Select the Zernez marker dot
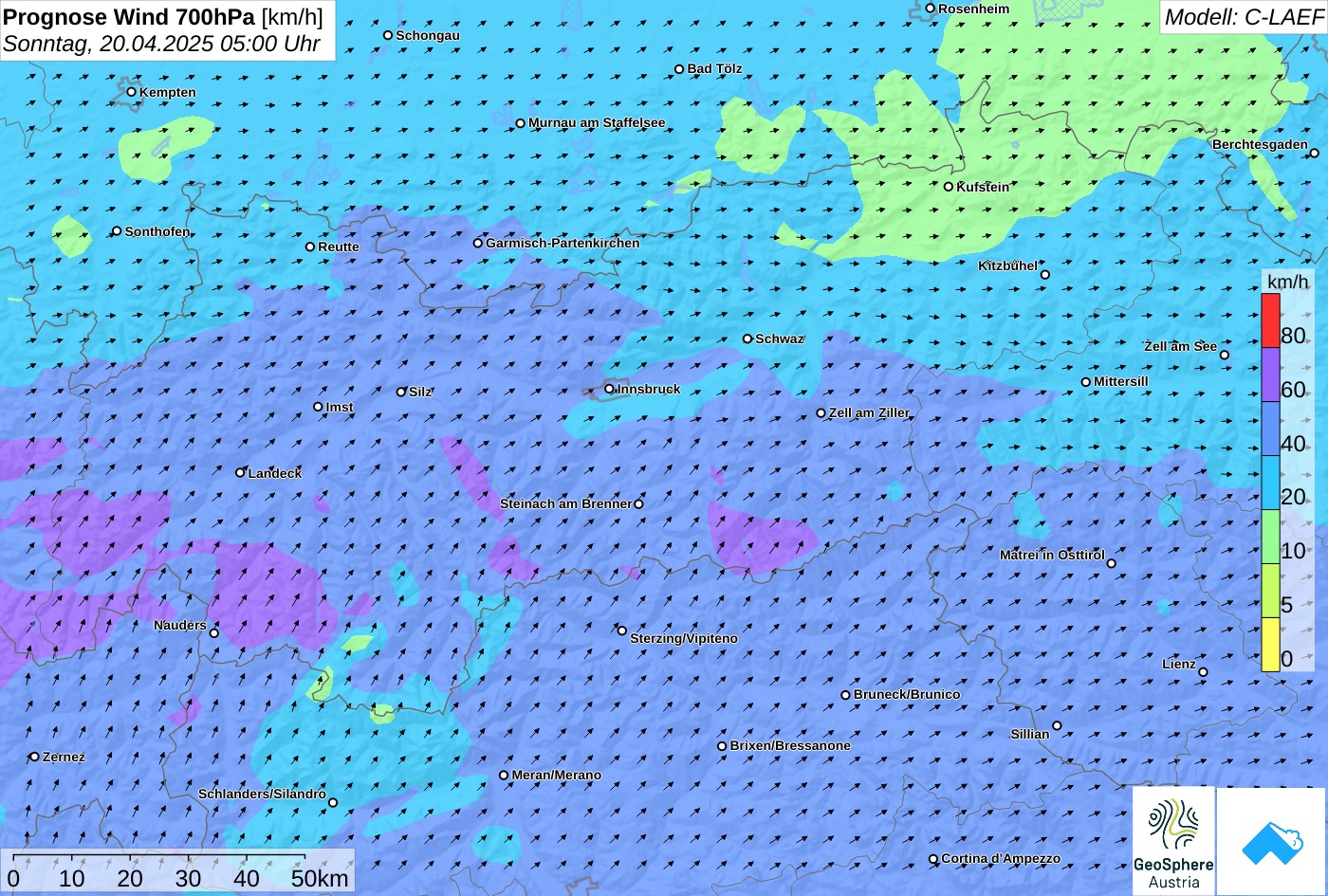 tap(34, 757)
